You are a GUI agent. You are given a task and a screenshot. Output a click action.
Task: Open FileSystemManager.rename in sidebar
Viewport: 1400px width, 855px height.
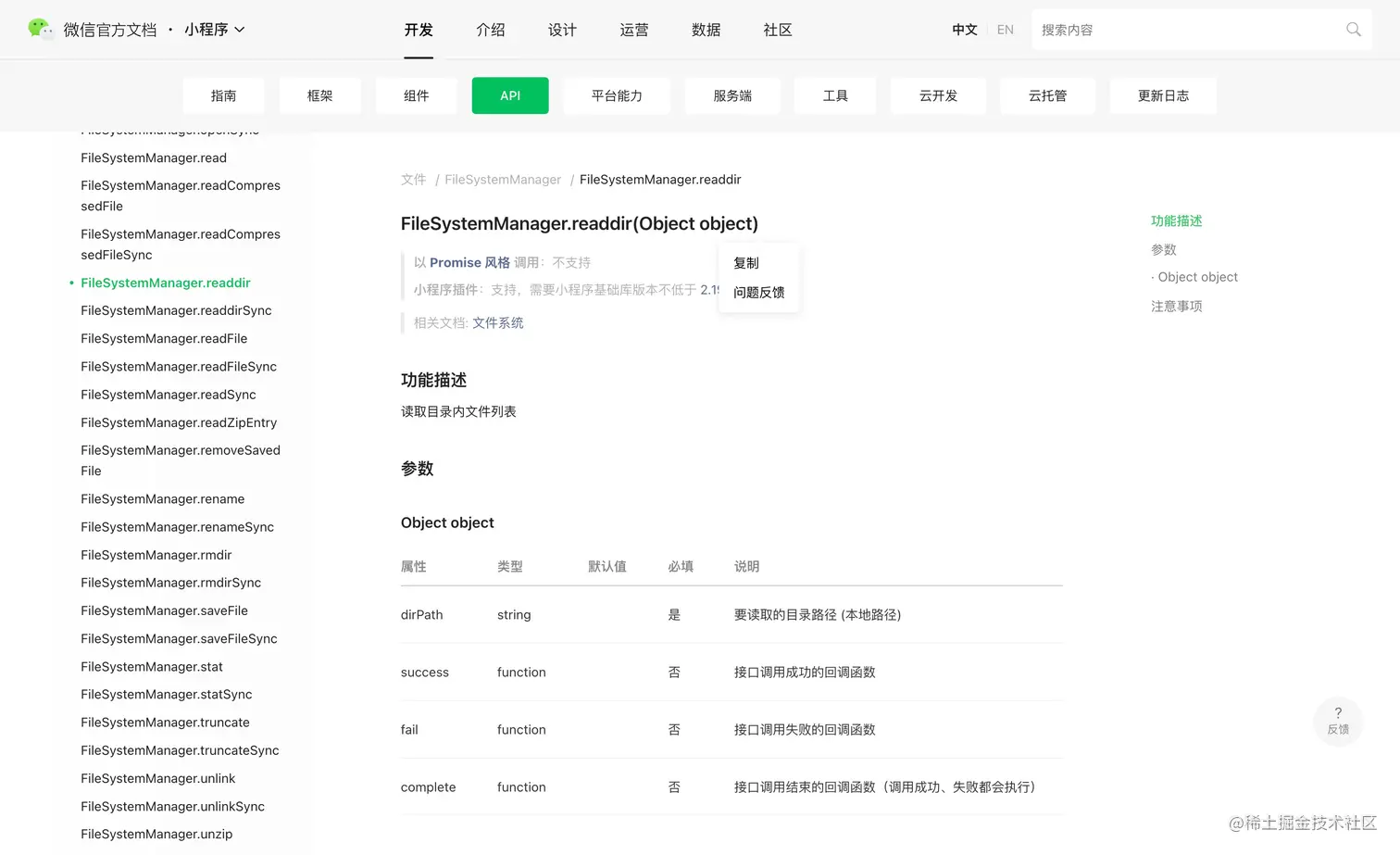pos(163,498)
